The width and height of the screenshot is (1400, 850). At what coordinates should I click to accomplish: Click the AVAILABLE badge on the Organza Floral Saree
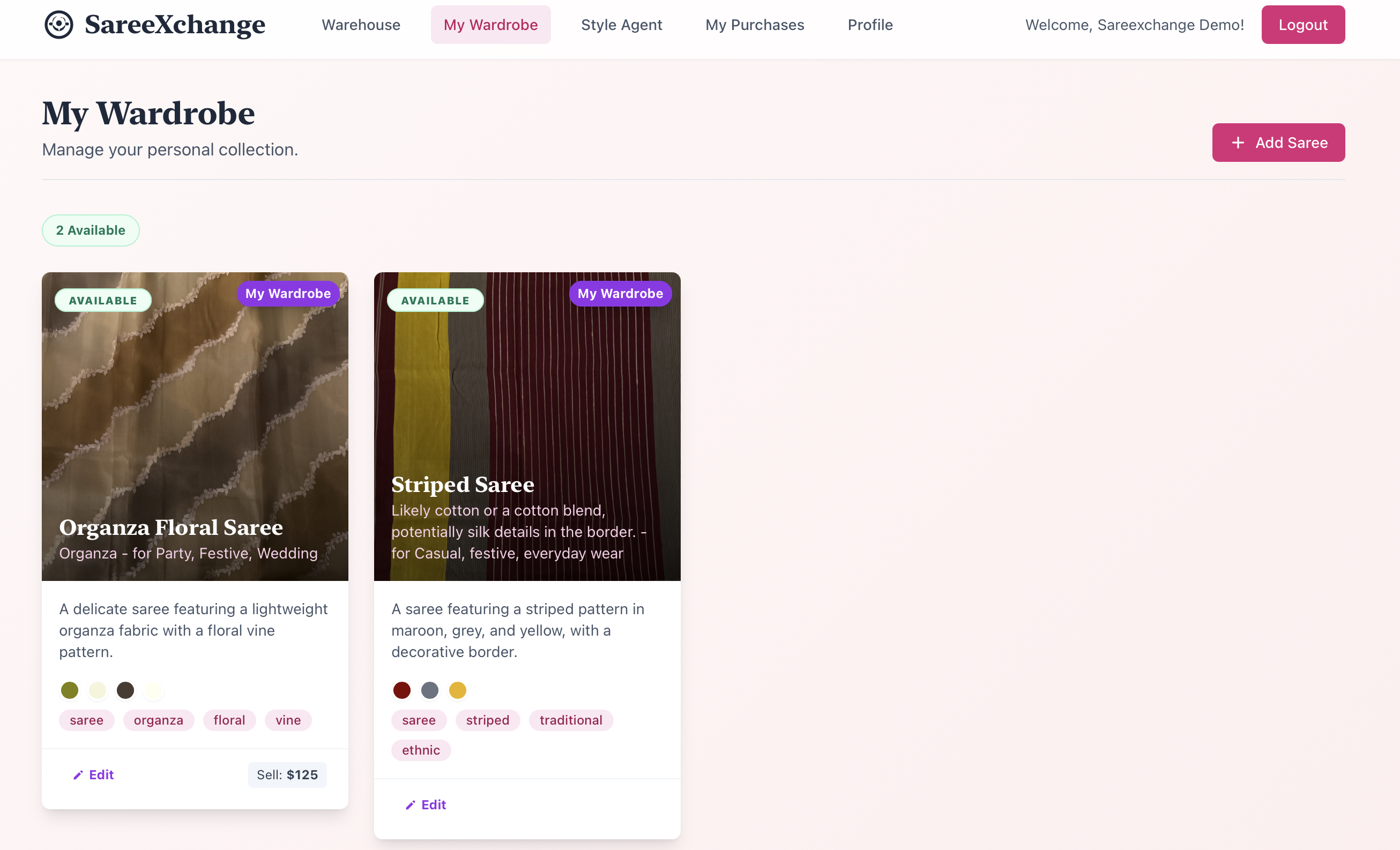(103, 300)
